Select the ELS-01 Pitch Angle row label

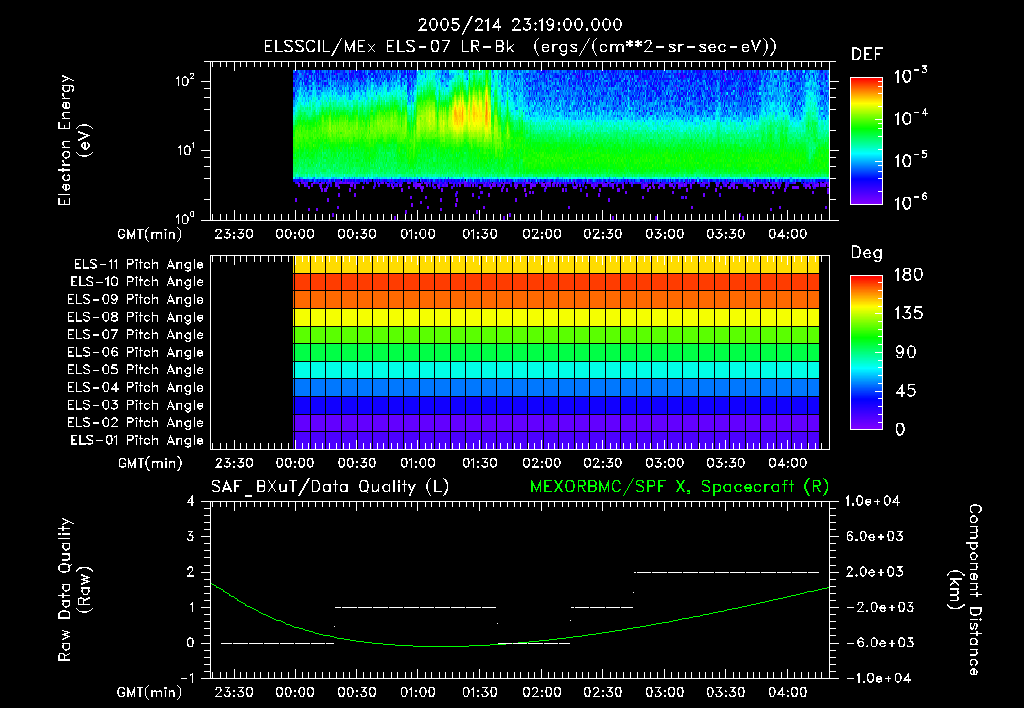[137, 440]
